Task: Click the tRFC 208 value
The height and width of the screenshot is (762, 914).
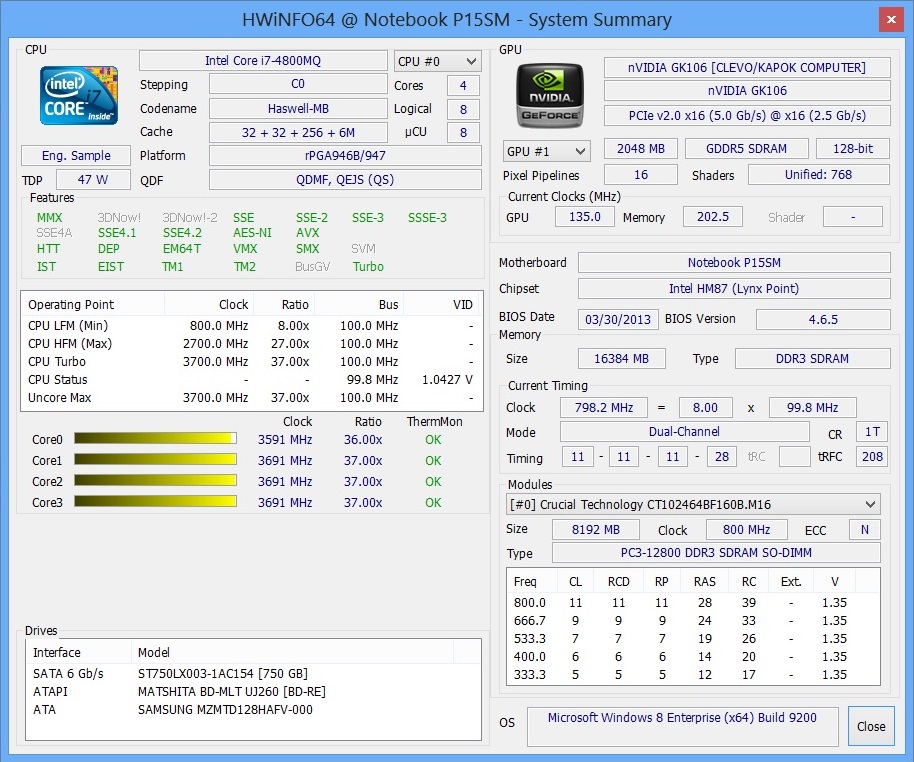Action: [872, 457]
